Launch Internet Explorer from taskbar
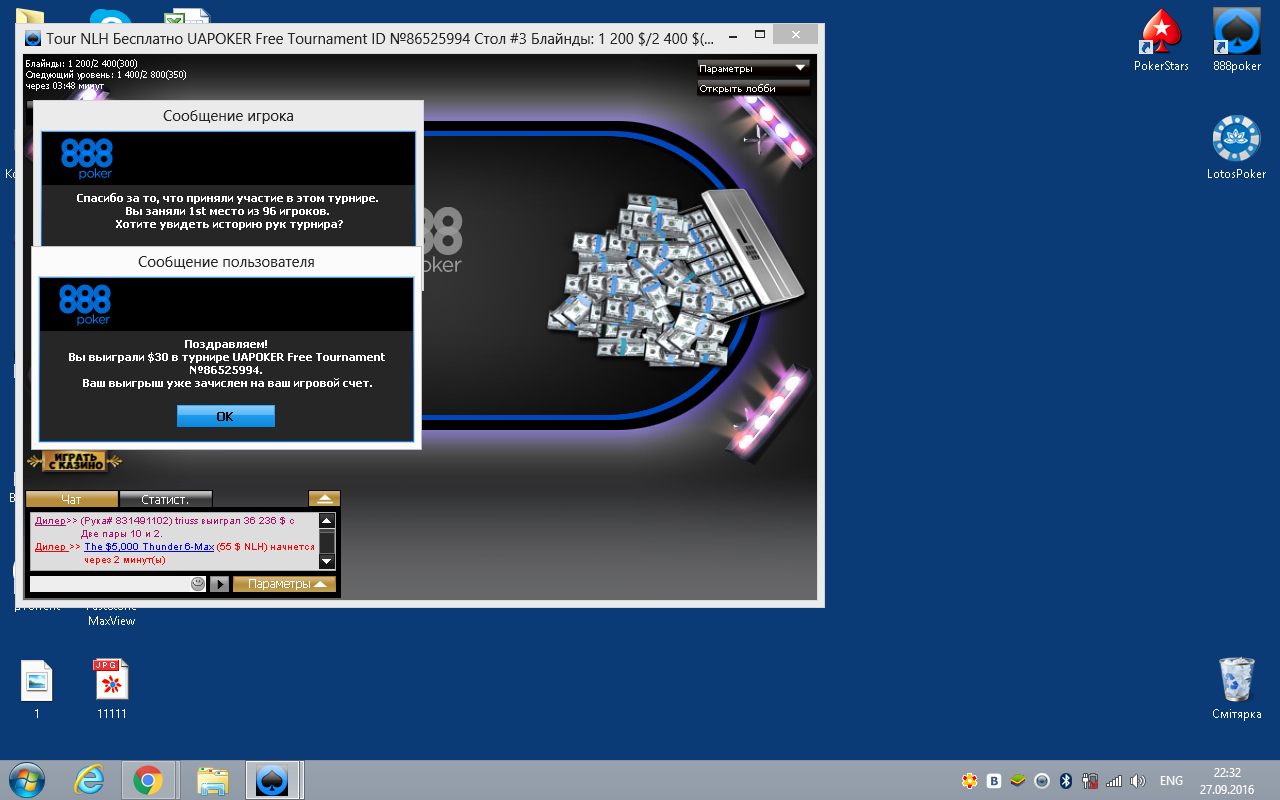The width and height of the screenshot is (1280, 800). pyautogui.click(x=89, y=780)
